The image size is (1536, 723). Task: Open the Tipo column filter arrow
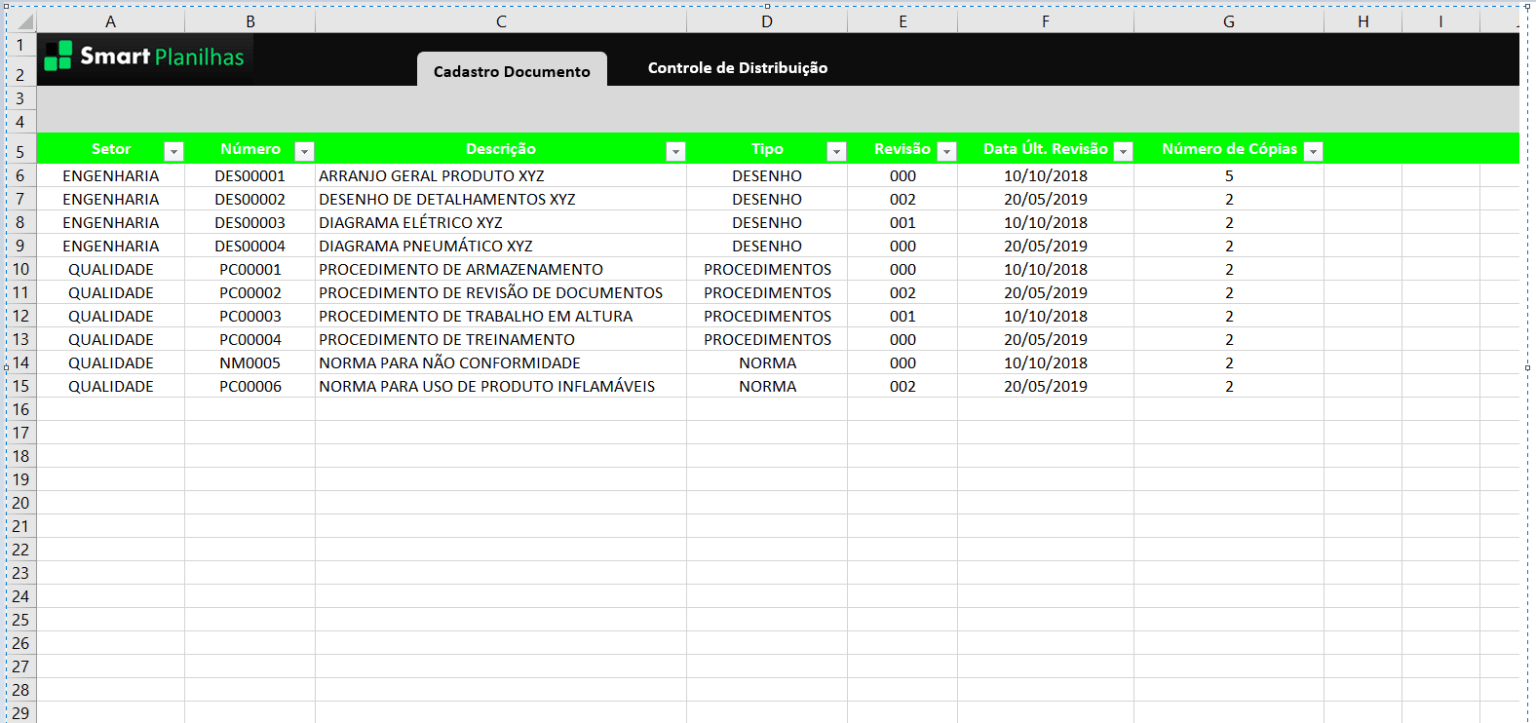coord(836,151)
